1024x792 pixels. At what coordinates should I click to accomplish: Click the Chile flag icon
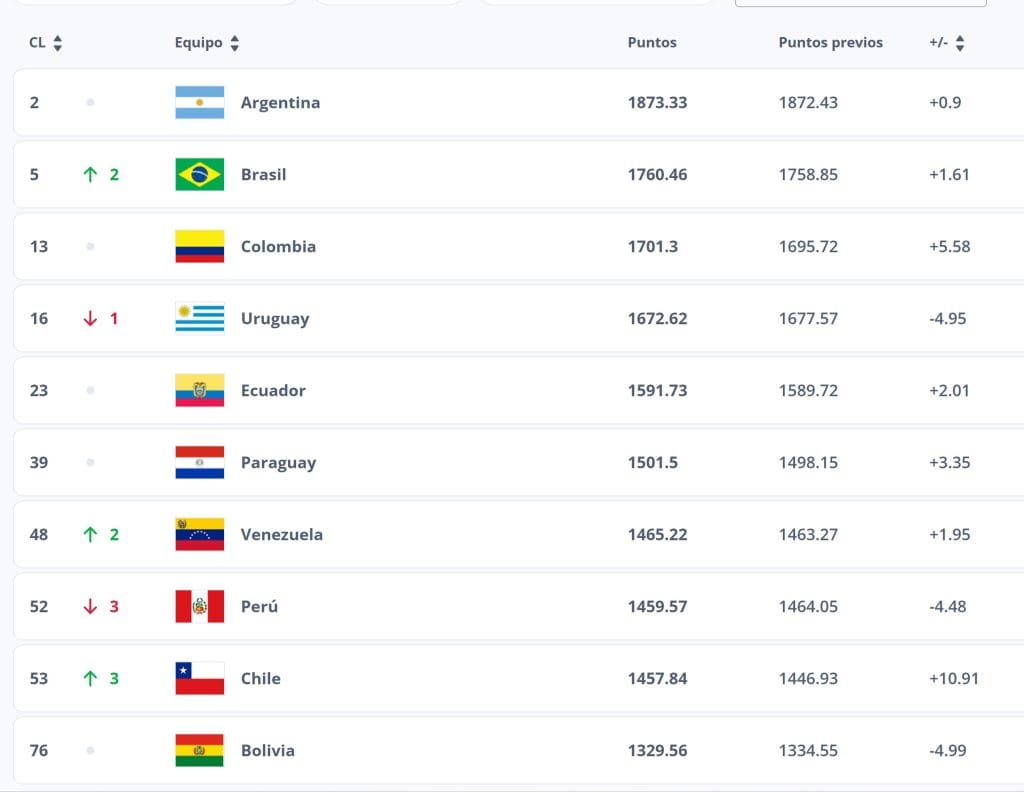tap(199, 678)
